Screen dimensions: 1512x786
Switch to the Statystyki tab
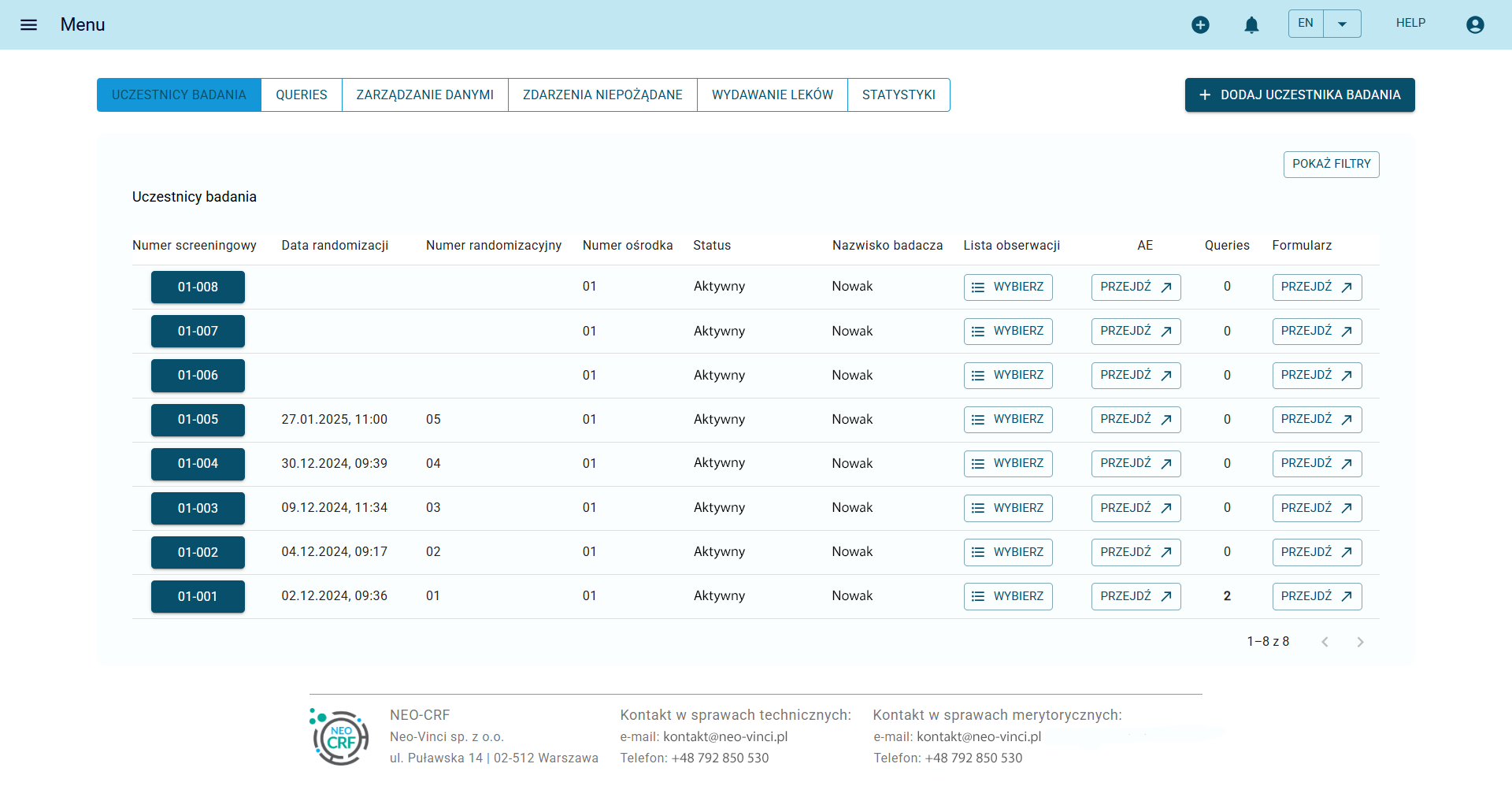click(x=899, y=95)
